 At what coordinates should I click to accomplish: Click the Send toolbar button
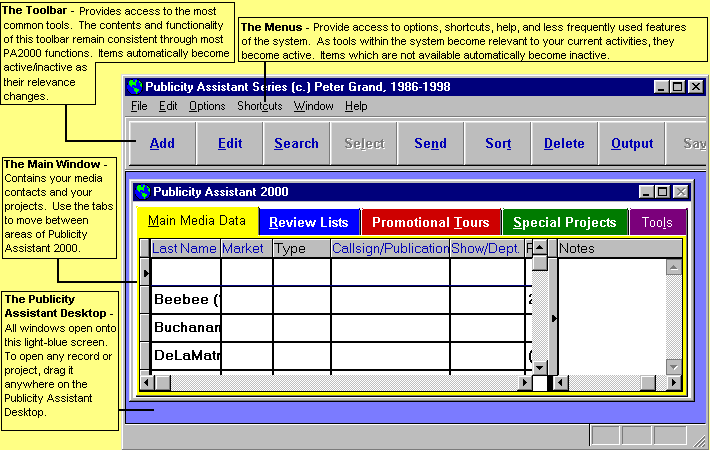(x=430, y=144)
